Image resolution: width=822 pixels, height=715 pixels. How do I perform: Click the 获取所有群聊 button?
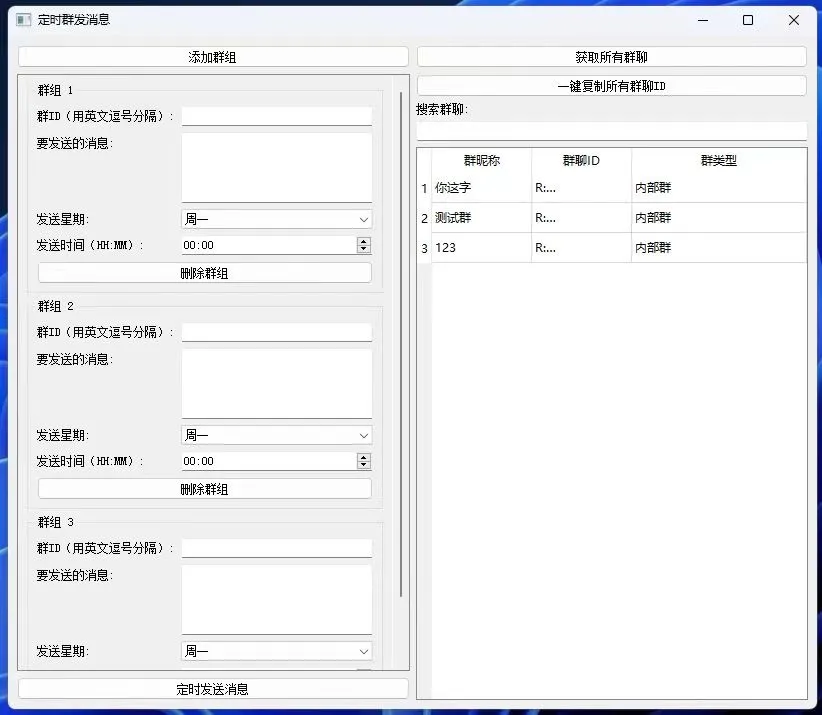611,57
